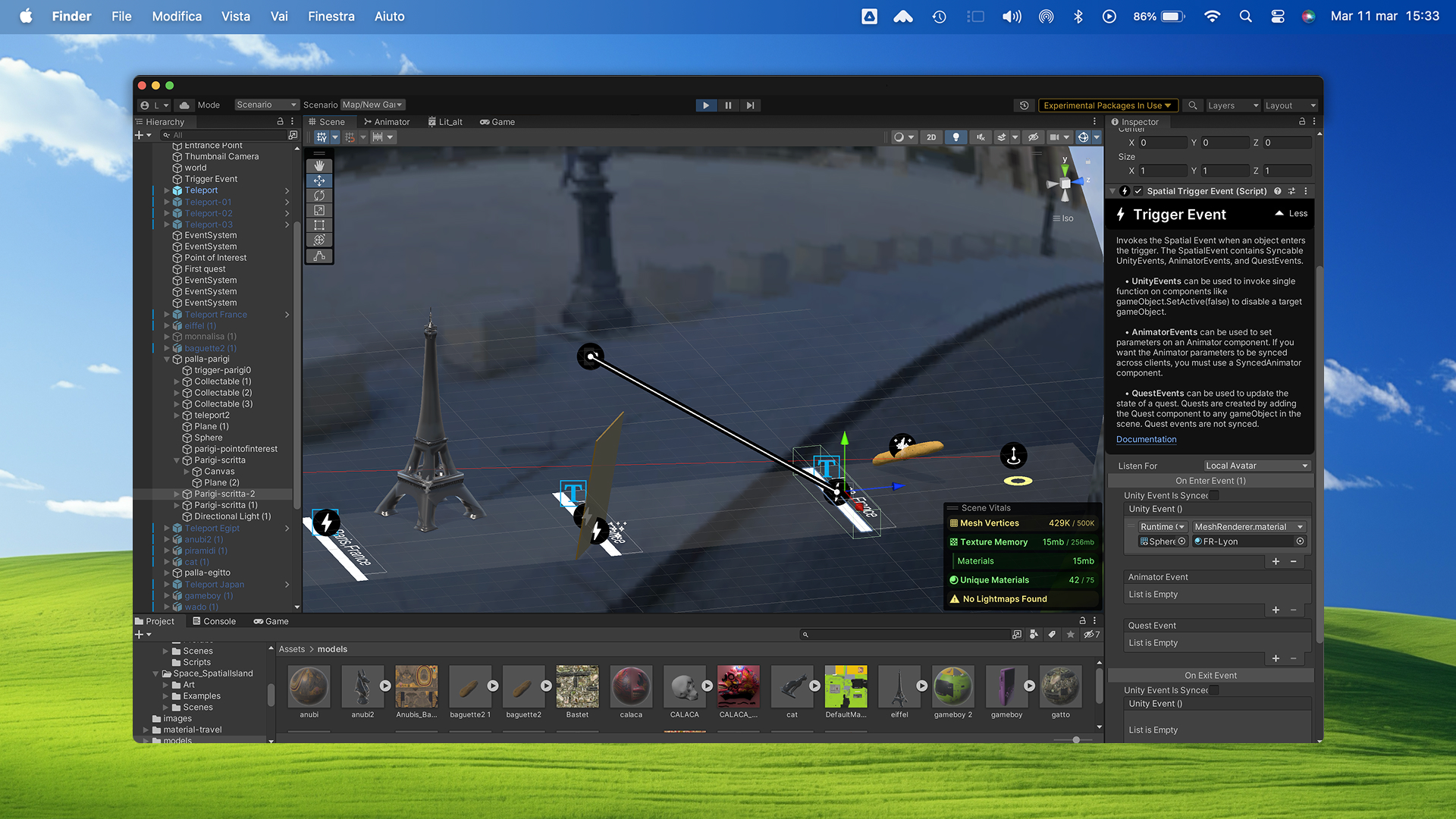Adjust the asset thumbnail size slider
Viewport: 1456px width, 819px height.
point(1076,739)
